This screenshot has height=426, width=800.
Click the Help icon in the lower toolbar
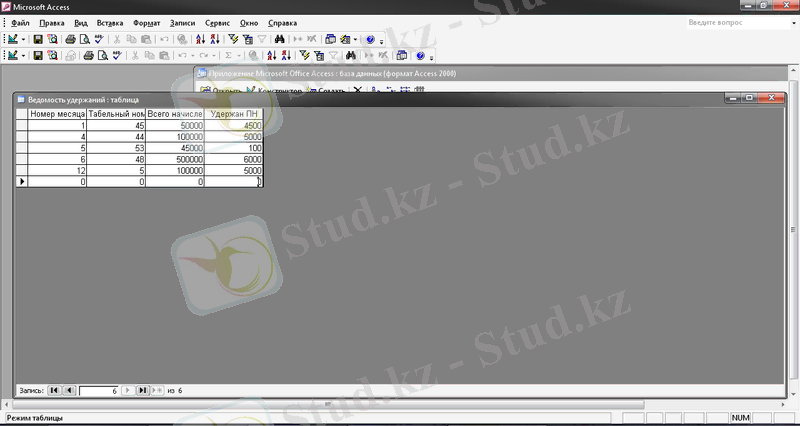click(x=420, y=56)
